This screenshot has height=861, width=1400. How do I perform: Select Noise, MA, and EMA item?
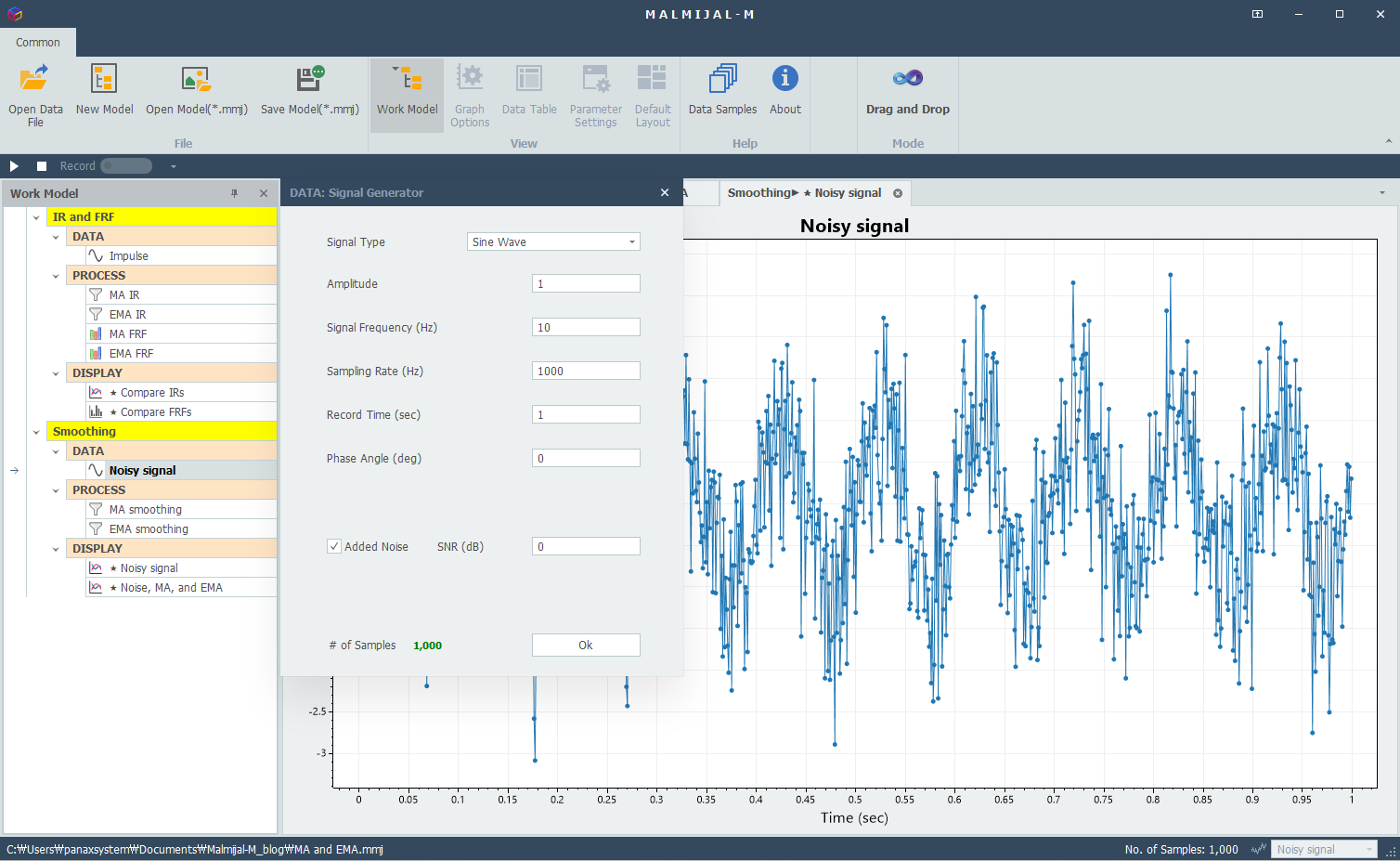181,588
